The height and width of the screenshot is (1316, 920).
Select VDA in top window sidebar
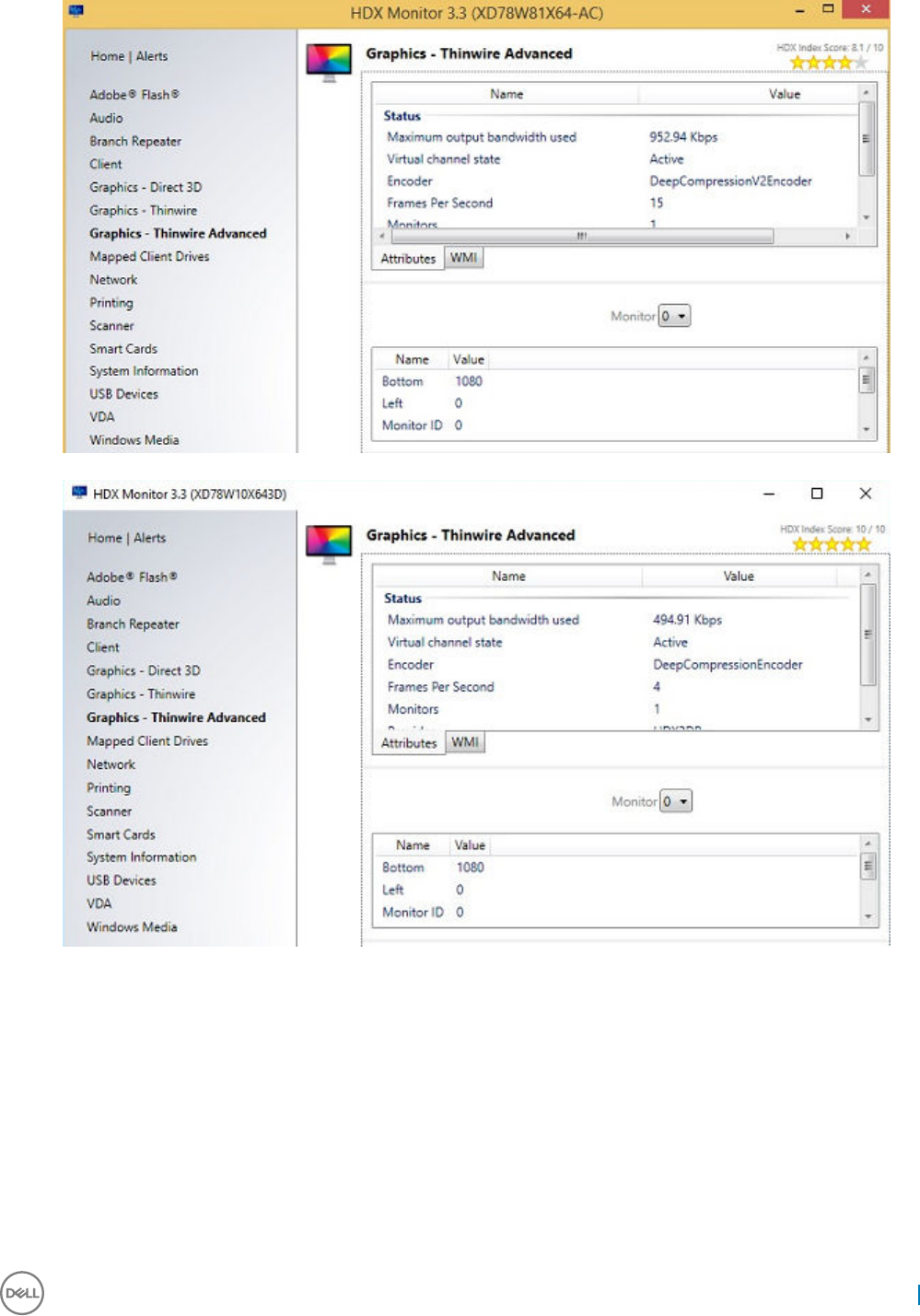click(x=102, y=416)
